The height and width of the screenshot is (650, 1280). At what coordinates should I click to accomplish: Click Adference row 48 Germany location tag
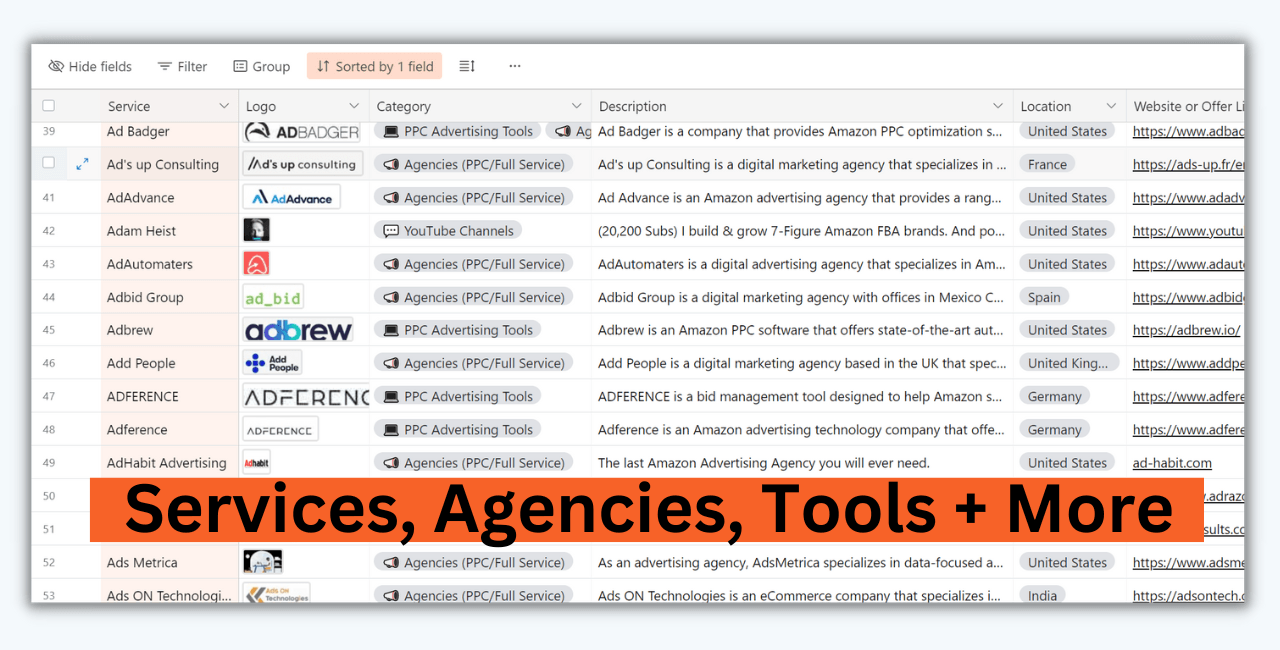[1054, 429]
